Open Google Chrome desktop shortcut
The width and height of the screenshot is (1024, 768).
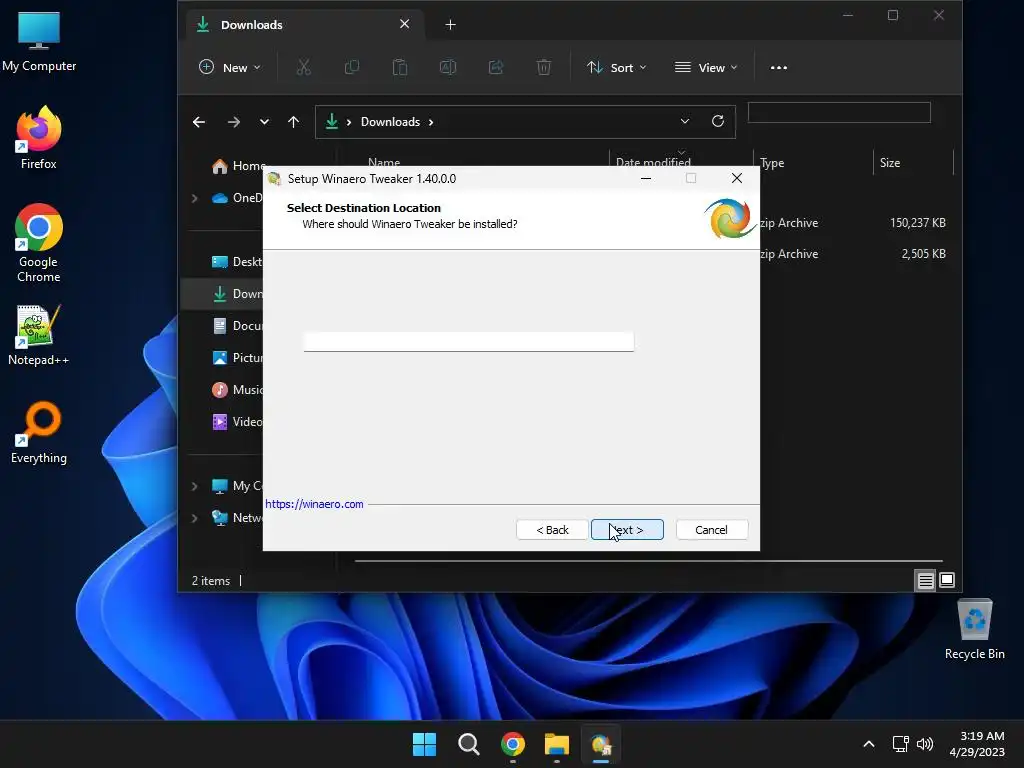[39, 242]
